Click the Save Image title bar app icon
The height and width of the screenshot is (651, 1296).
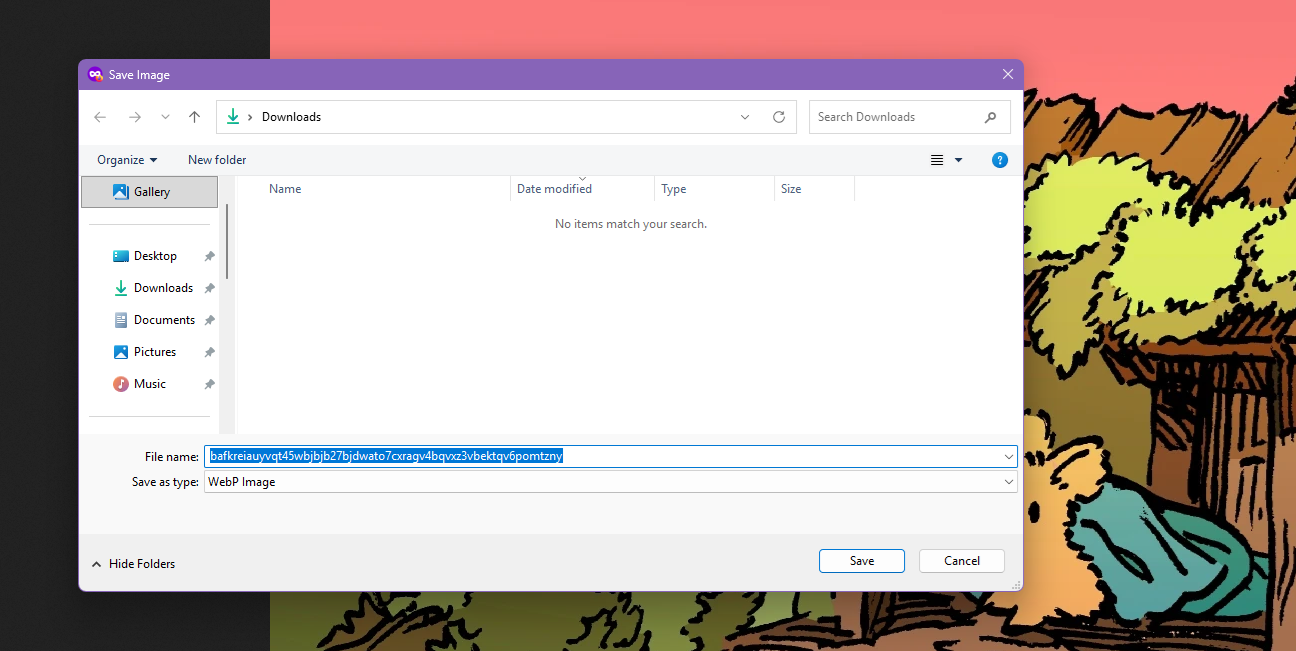(96, 75)
